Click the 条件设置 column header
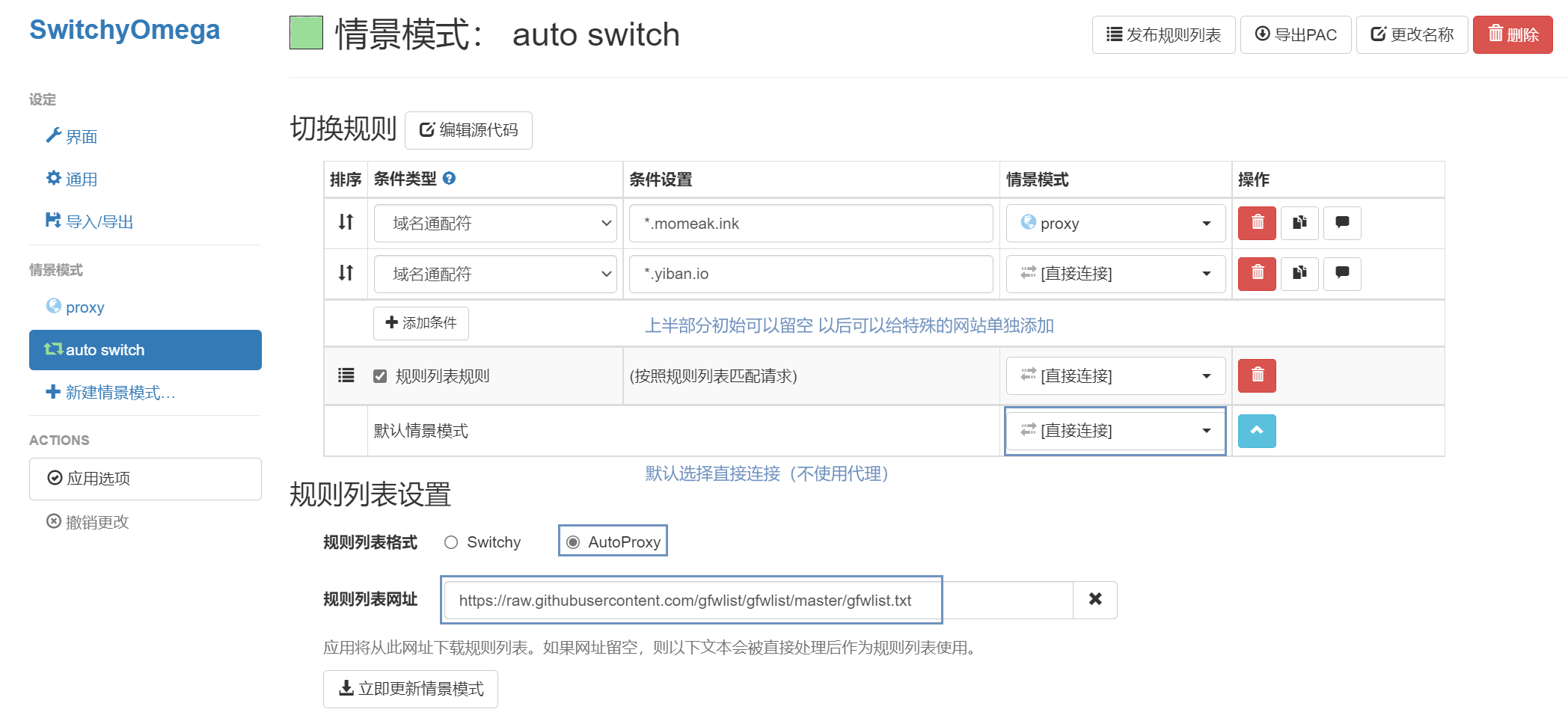This screenshot has width=1568, height=718. pyautogui.click(x=661, y=179)
